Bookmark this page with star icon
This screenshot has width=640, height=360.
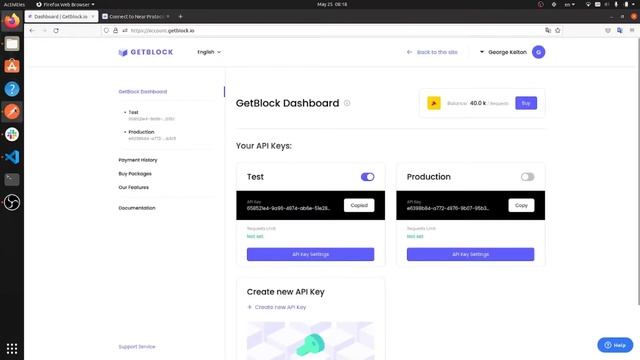click(x=558, y=31)
